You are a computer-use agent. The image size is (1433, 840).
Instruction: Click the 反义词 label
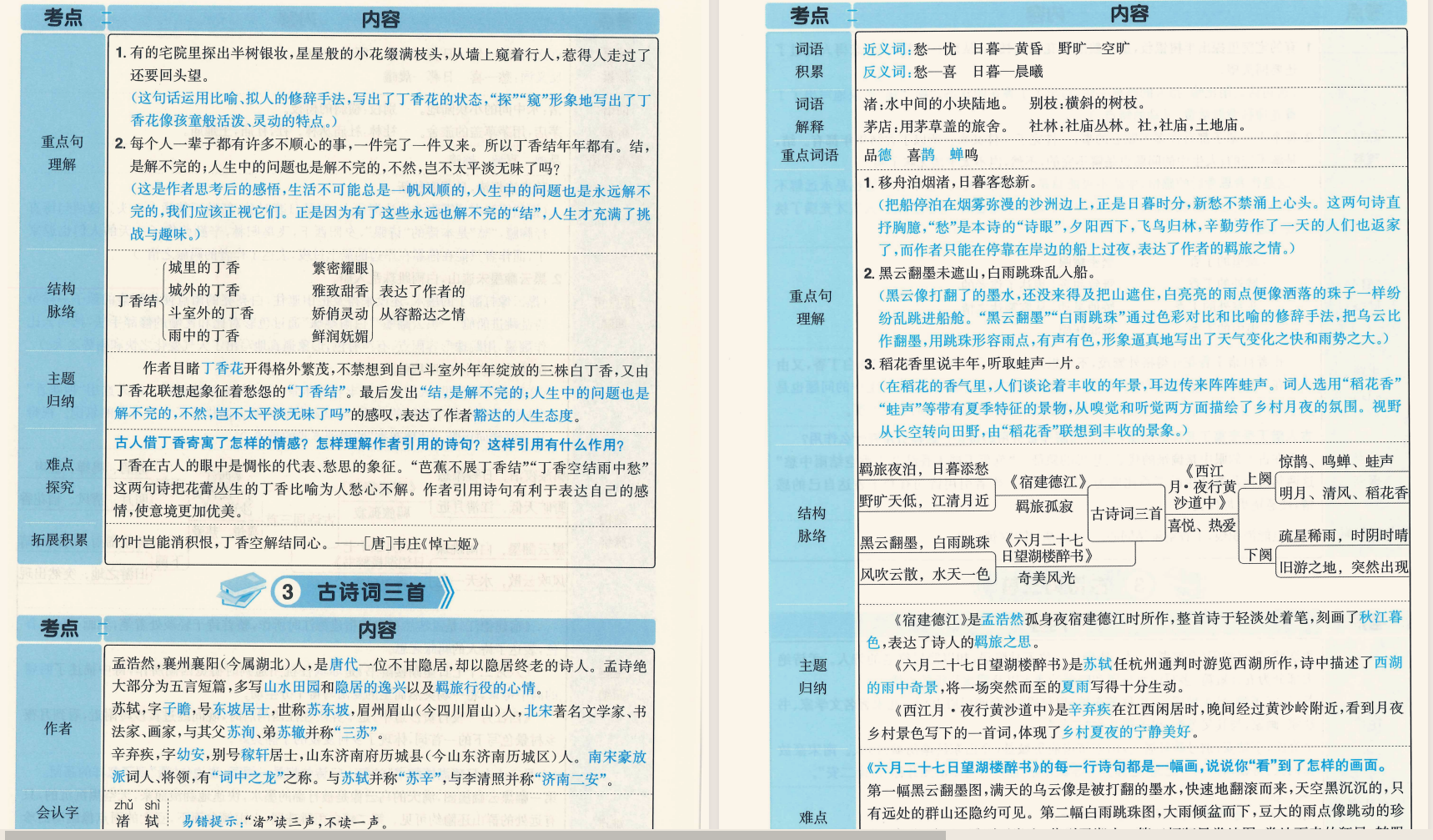[x=887, y=72]
